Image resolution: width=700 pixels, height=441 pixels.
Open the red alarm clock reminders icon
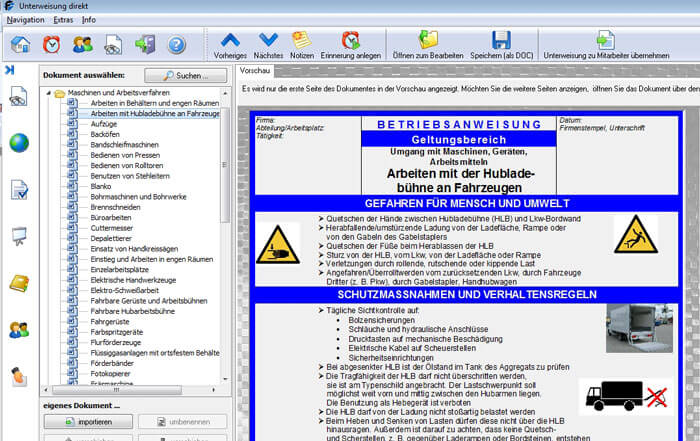click(x=52, y=45)
